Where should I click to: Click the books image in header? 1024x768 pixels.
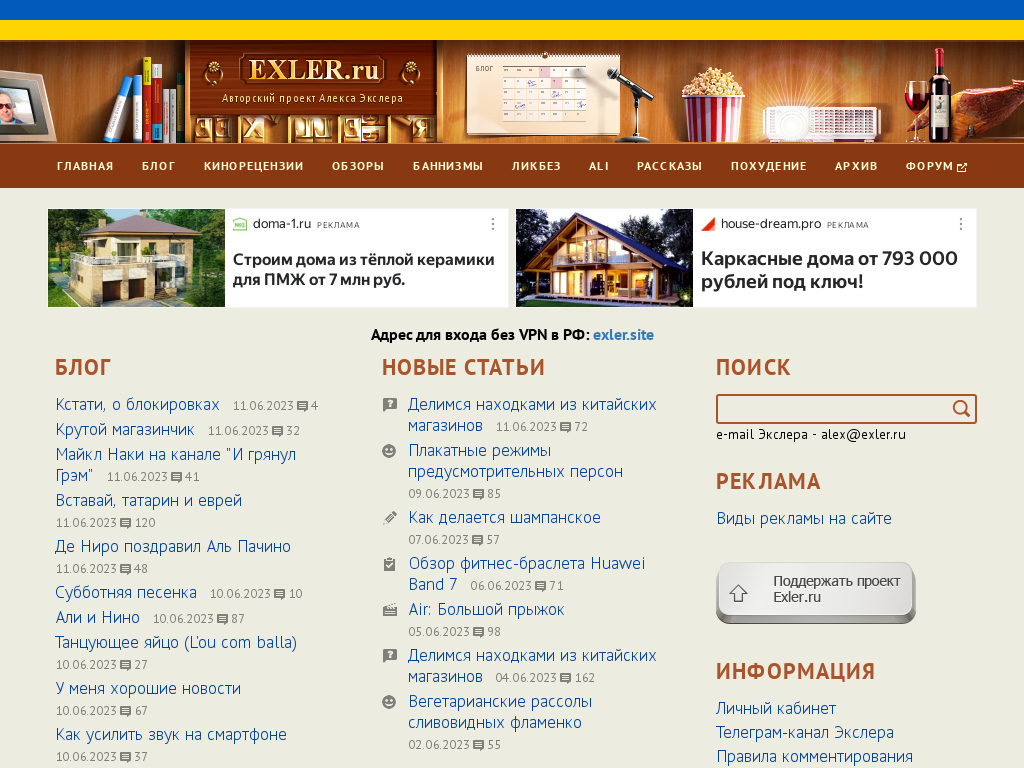pyautogui.click(x=146, y=101)
